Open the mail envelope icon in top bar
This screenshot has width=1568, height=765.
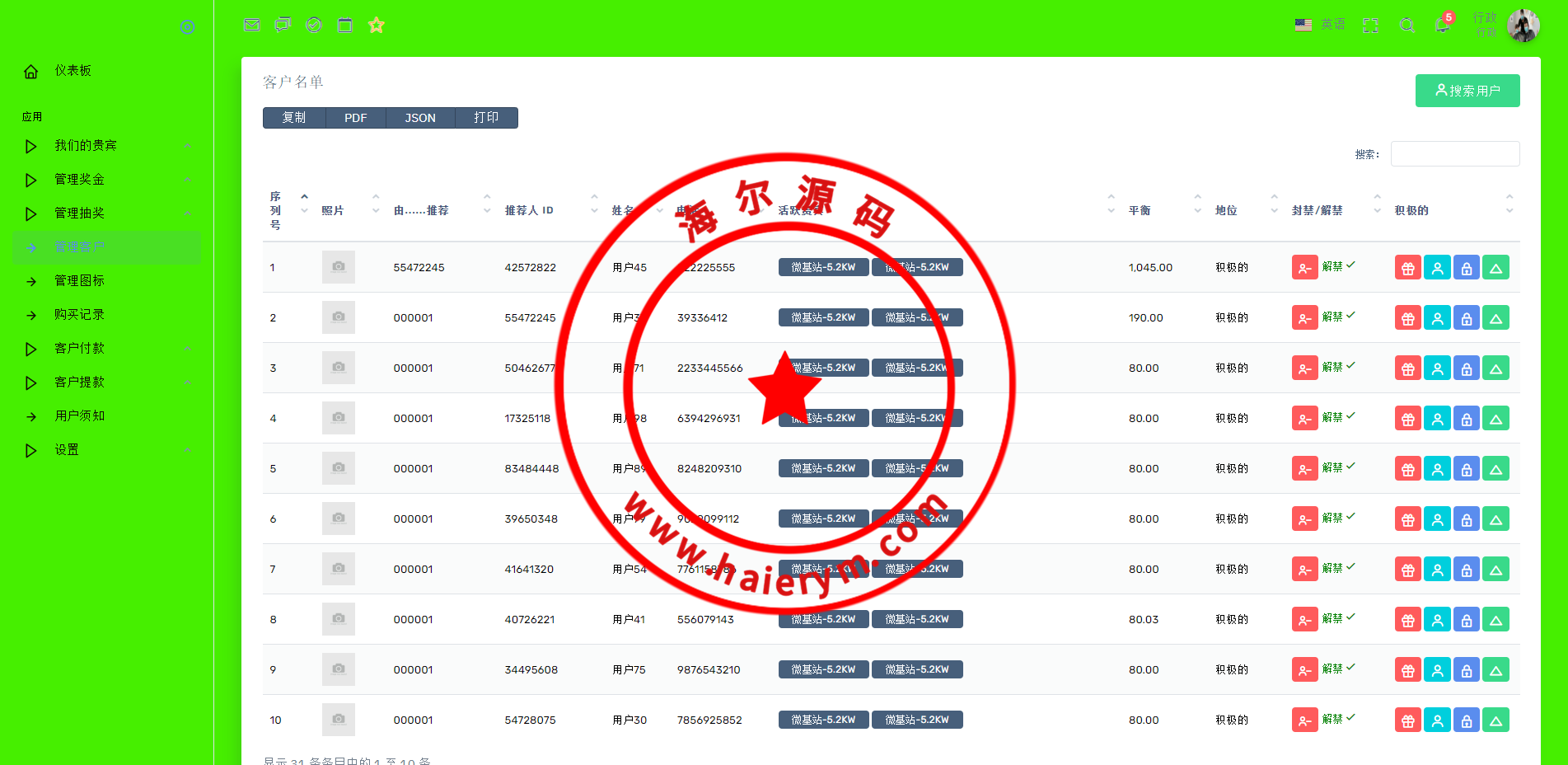(x=252, y=25)
